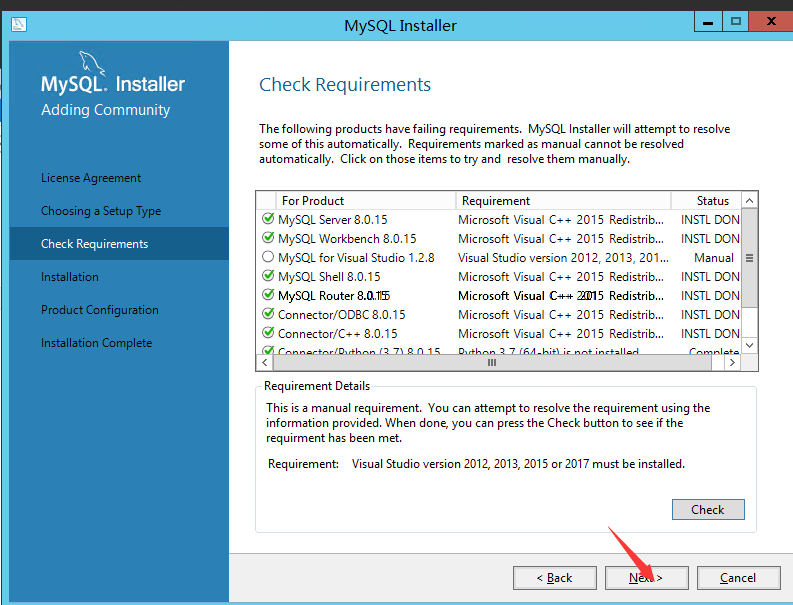Open the Choosing a Setup Type step
This screenshot has width=793, height=605.
101,211
